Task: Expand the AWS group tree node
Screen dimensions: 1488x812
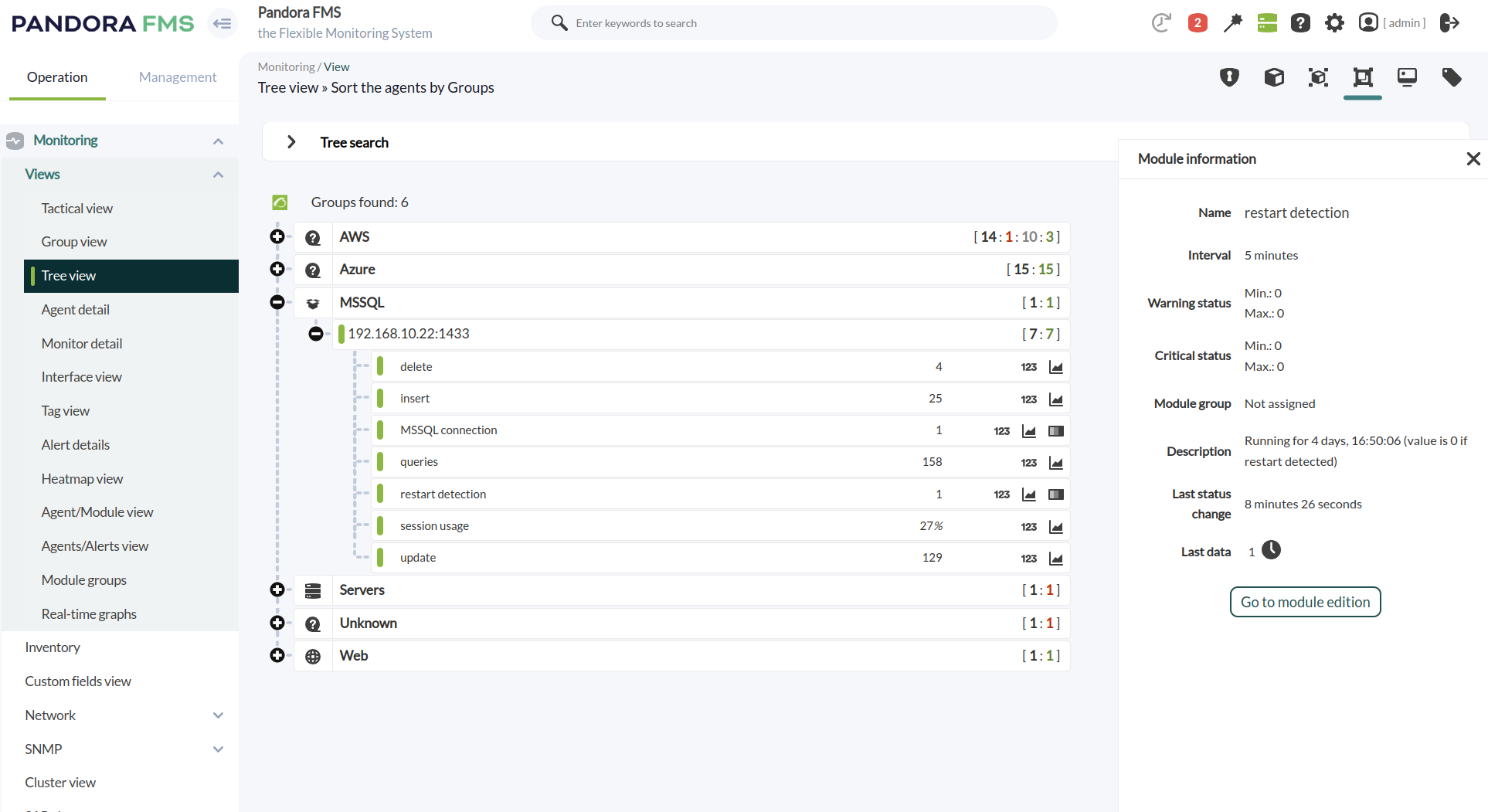Action: coord(277,236)
